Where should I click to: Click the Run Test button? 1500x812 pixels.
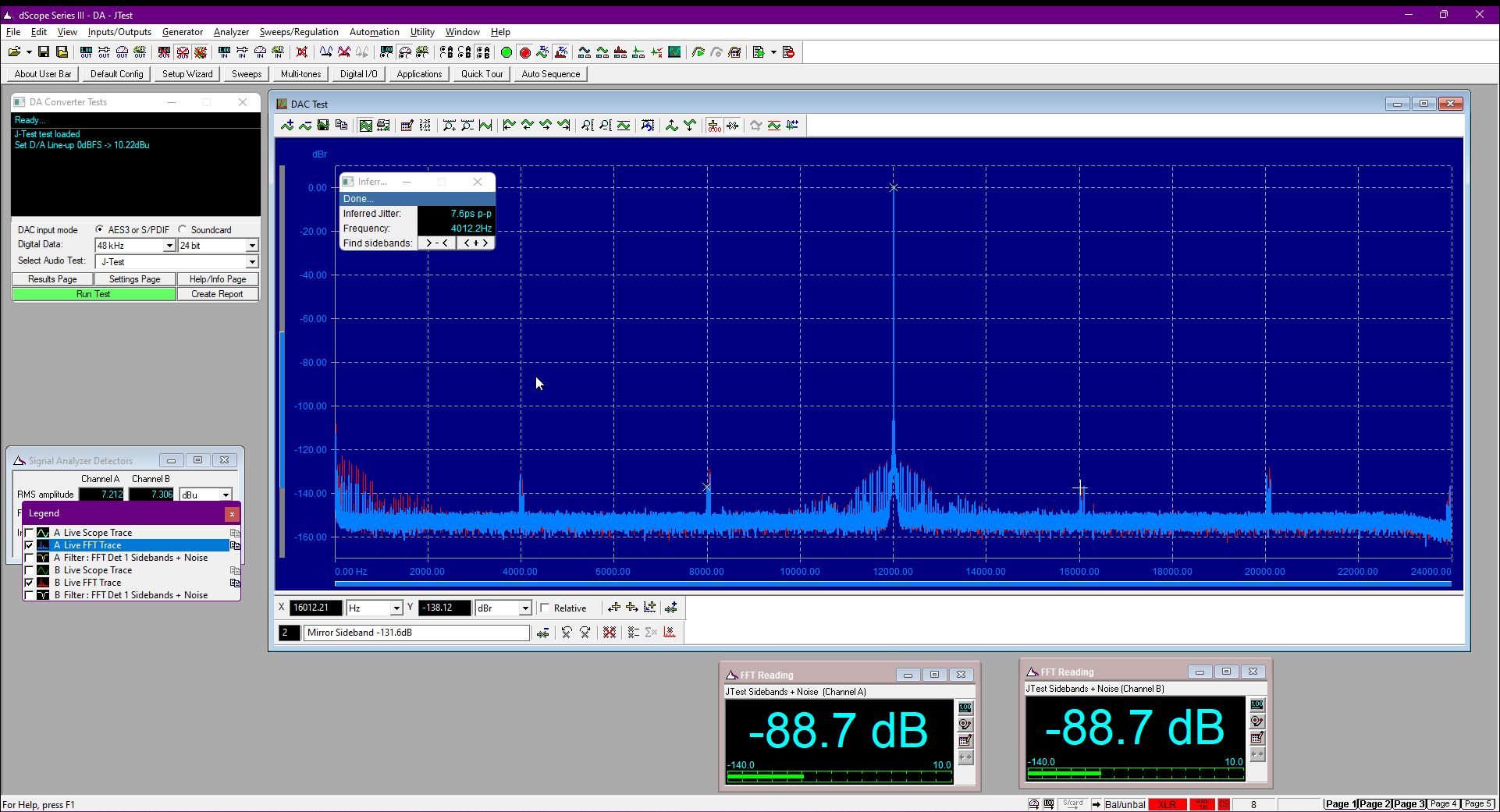(94, 294)
